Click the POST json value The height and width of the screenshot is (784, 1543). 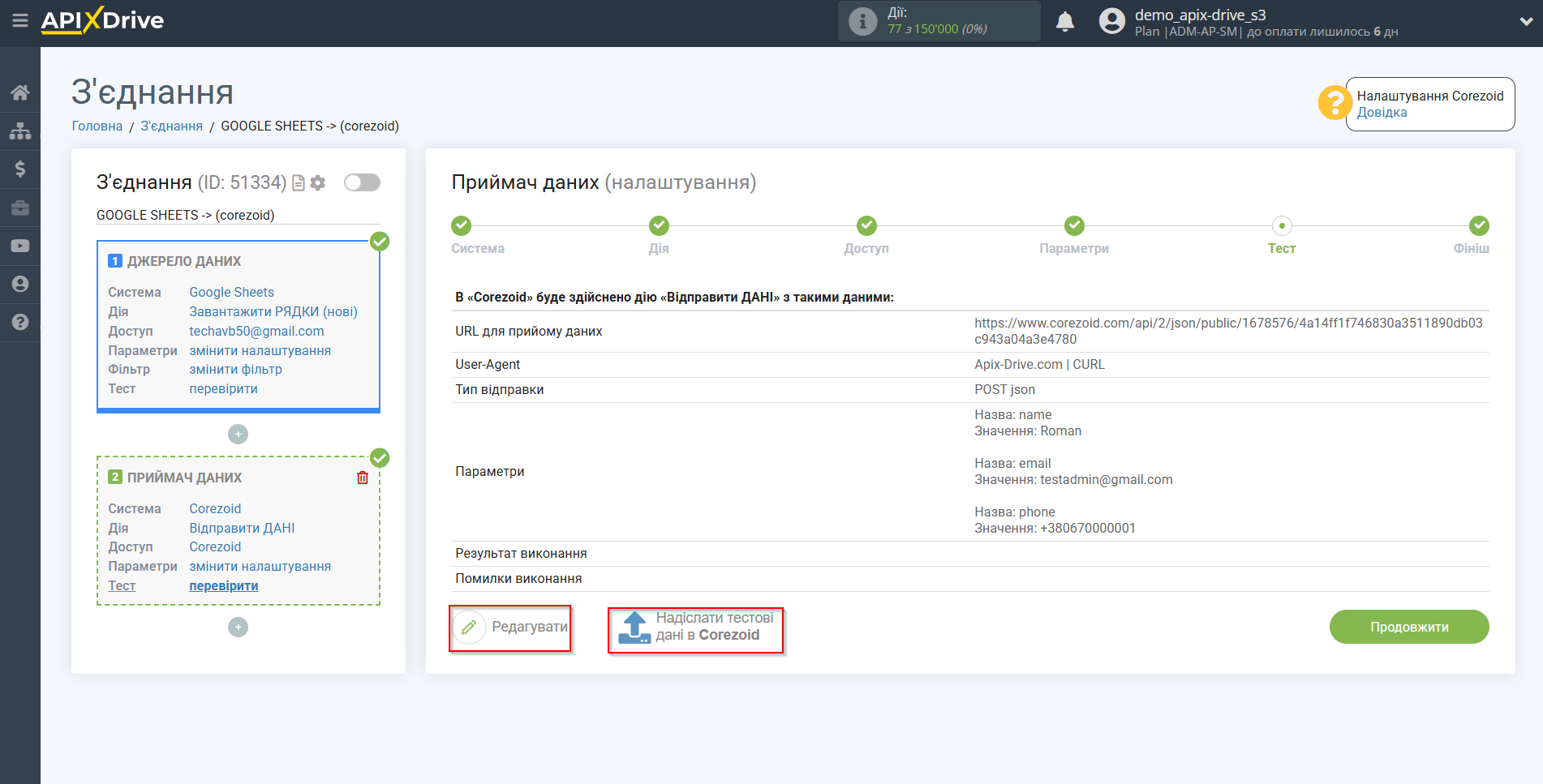[1004, 389]
